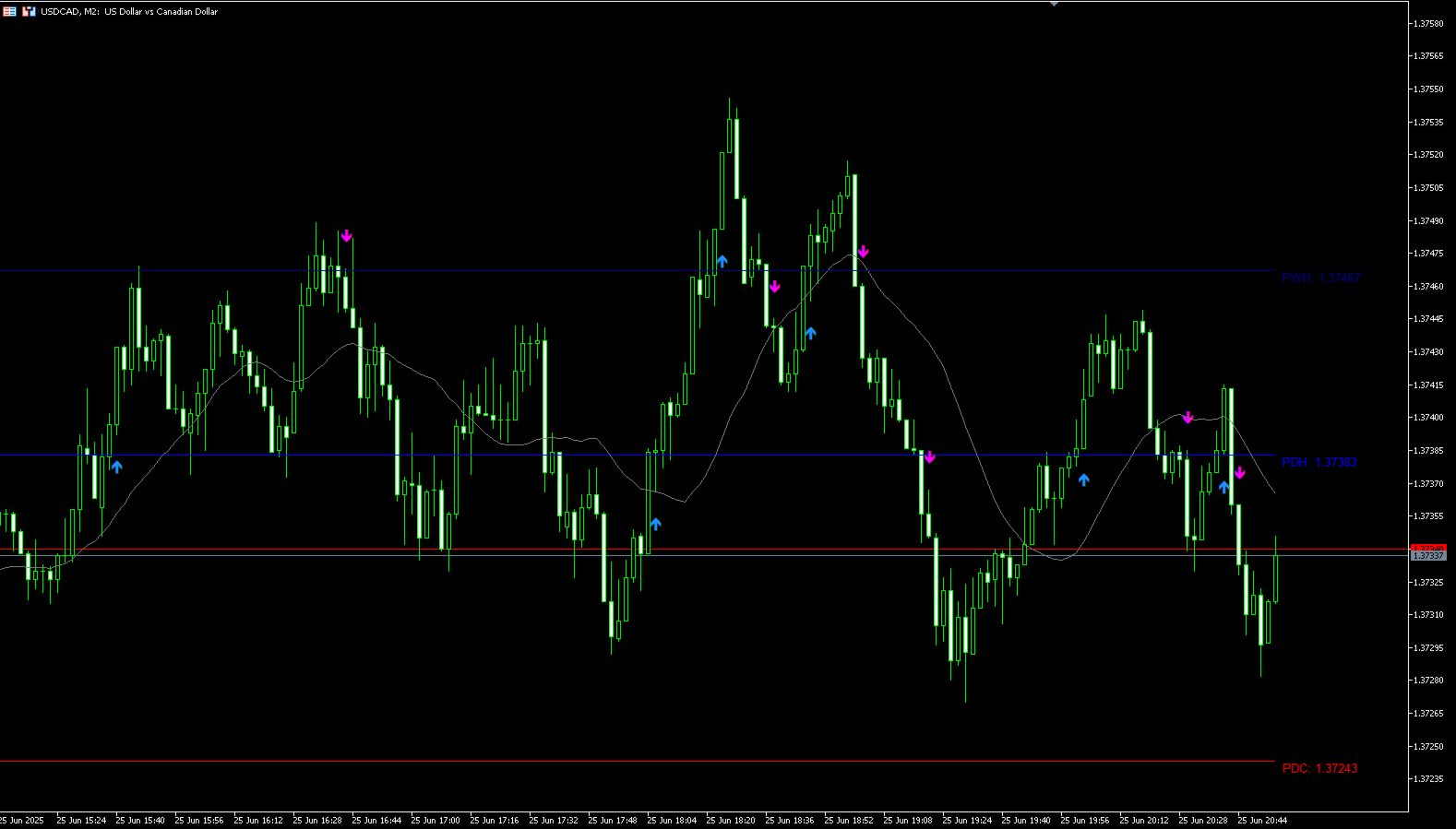Click the 25 Jun 19:24 time label

tap(967, 820)
